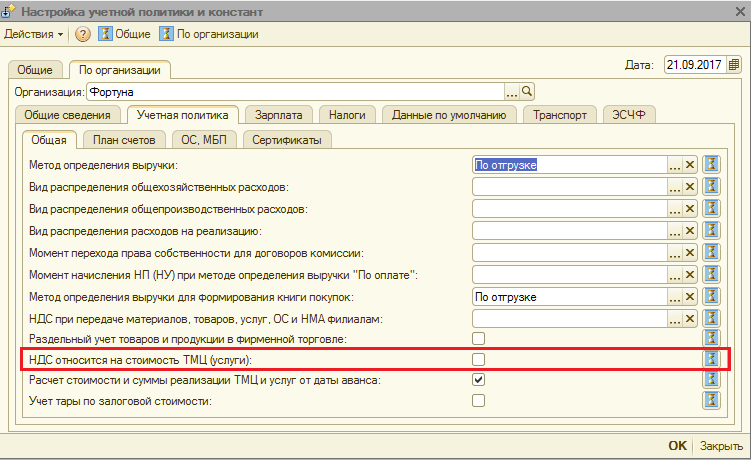Enable НДС относится на стоимость ТМЦ checkbox

[x=479, y=359]
